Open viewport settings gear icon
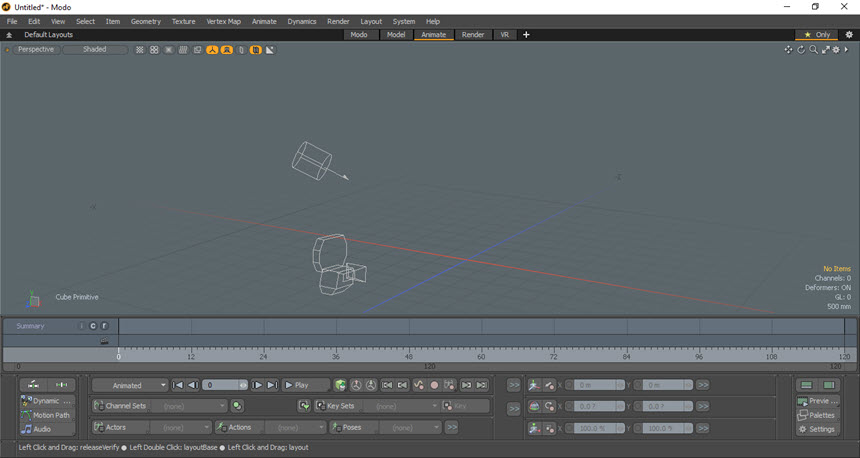860x458 pixels. [836, 49]
